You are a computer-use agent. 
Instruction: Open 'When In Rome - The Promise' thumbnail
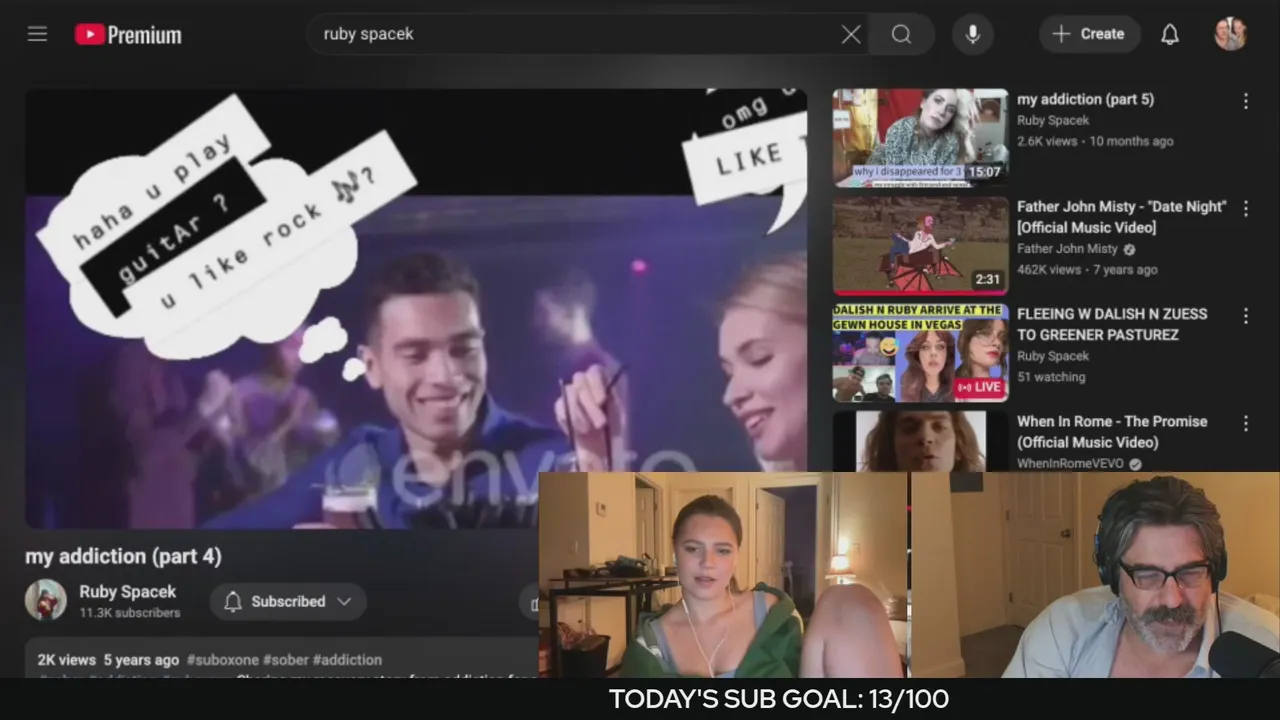920,441
